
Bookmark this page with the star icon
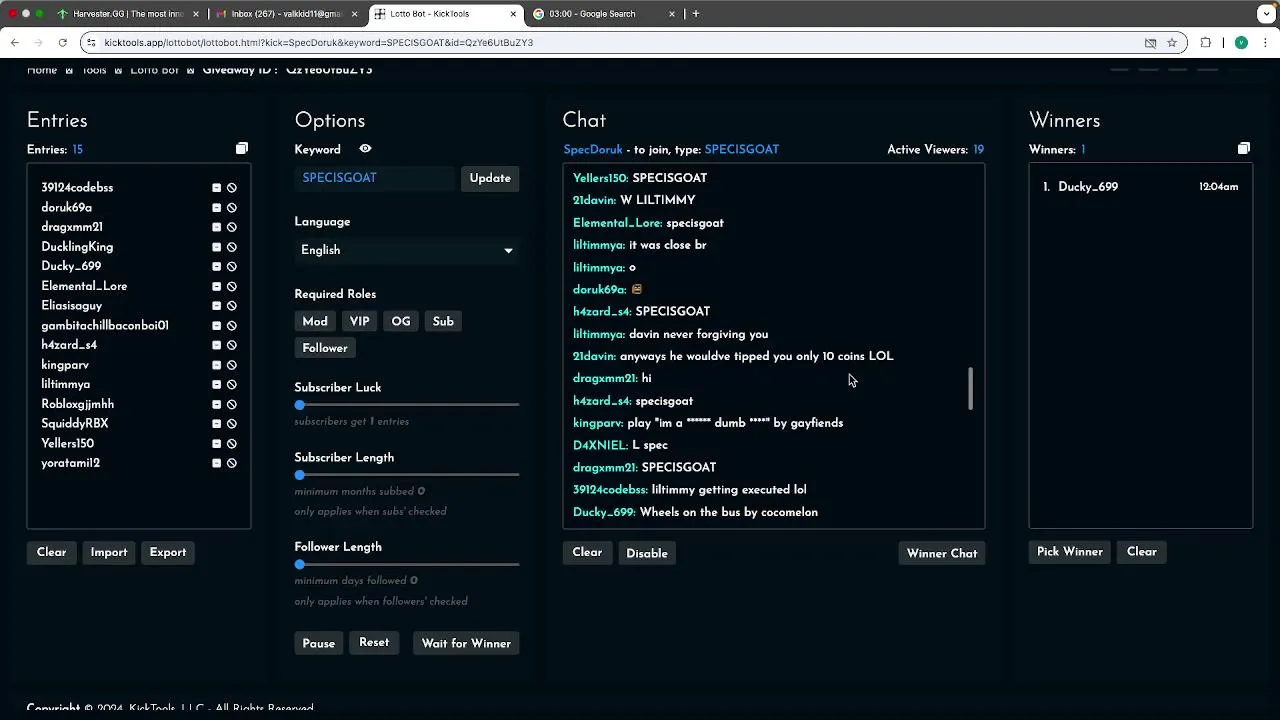[1172, 43]
